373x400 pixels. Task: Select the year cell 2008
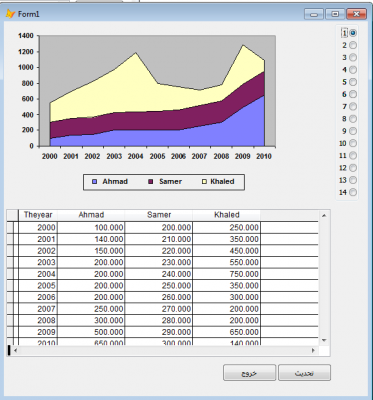tap(38, 320)
